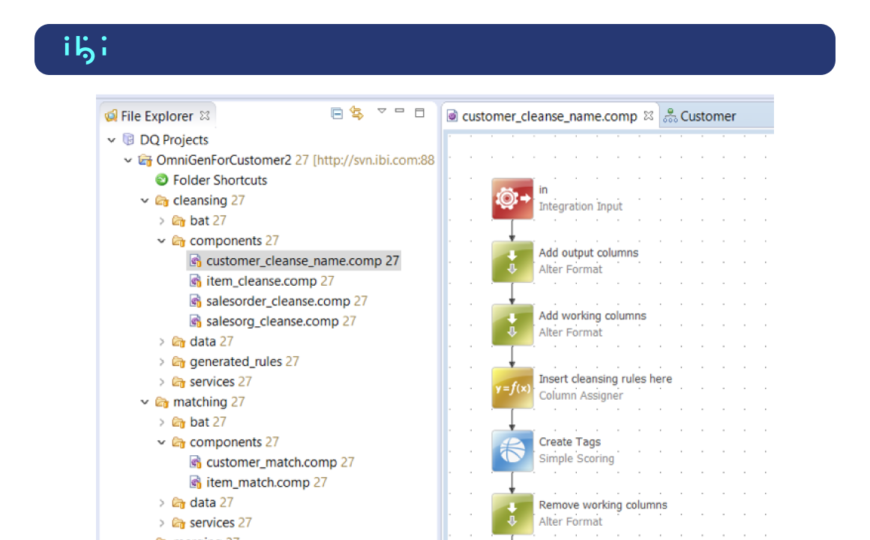
Task: Click the svn.ibi.com repository URL text
Action: [374, 160]
